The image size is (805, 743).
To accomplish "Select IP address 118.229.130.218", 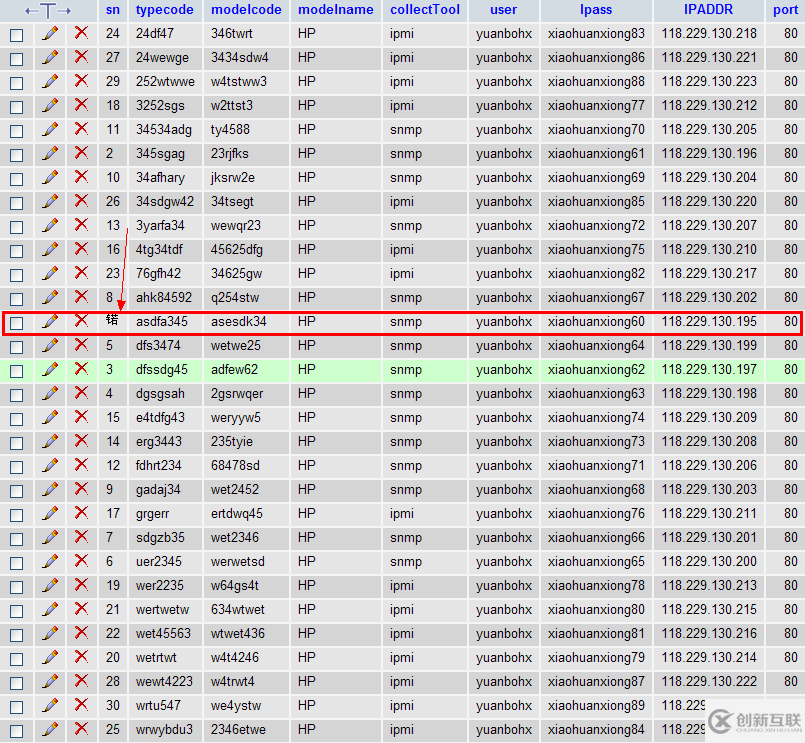I will (x=709, y=33).
